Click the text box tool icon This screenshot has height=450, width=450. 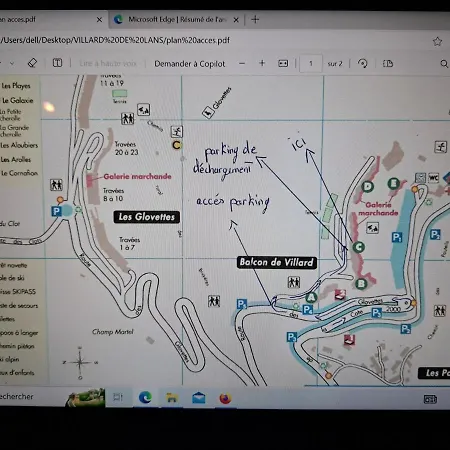[x=57, y=63]
